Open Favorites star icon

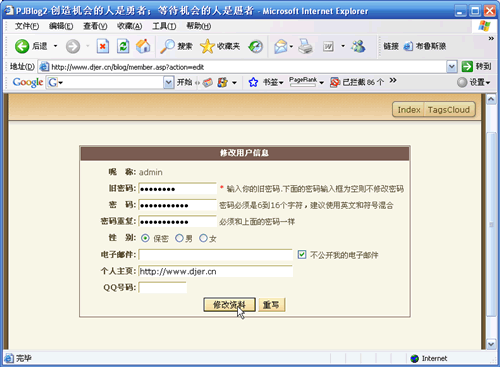click(207, 46)
